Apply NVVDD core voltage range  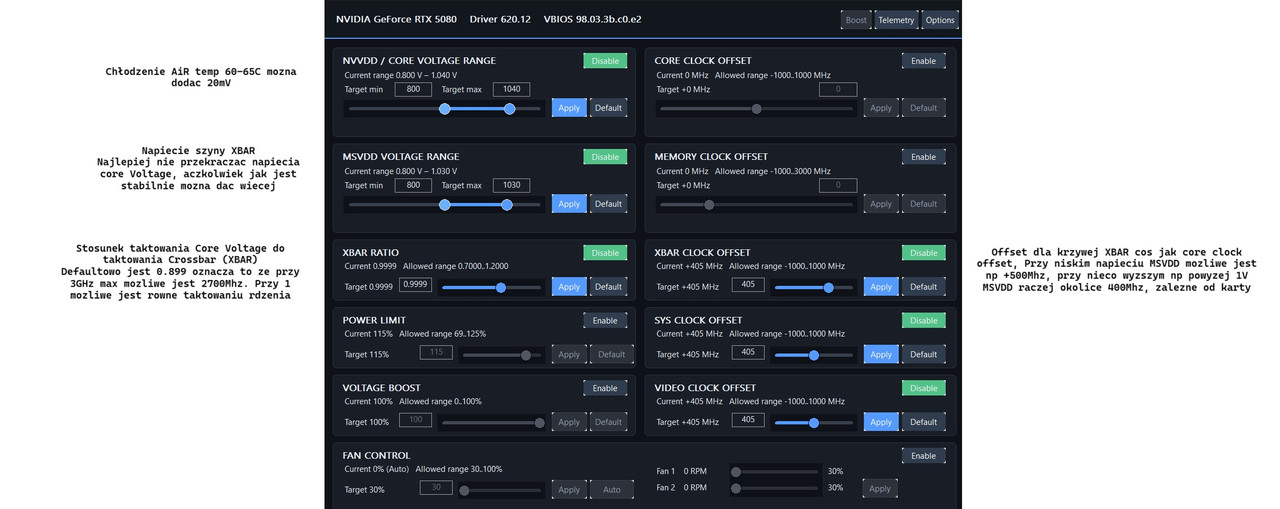(569, 108)
